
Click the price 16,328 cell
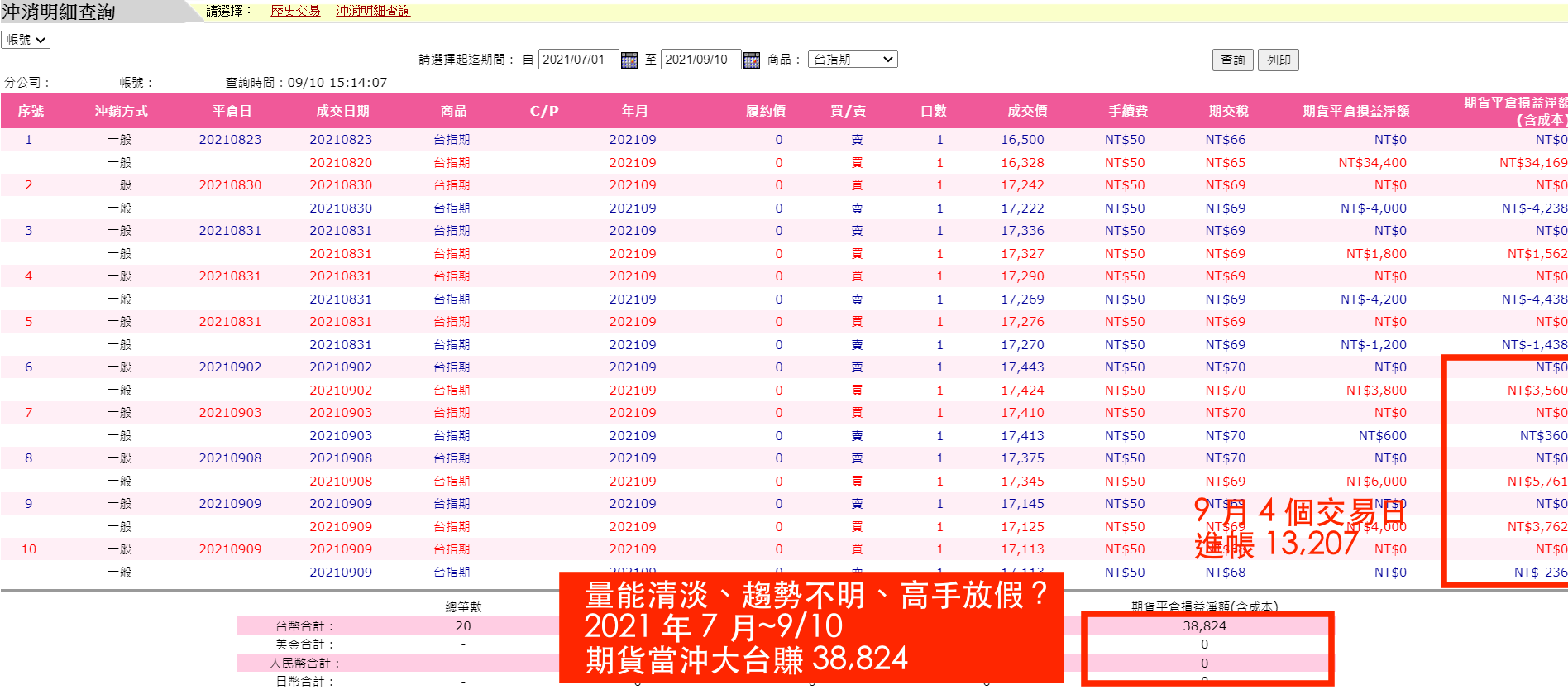tap(1022, 163)
